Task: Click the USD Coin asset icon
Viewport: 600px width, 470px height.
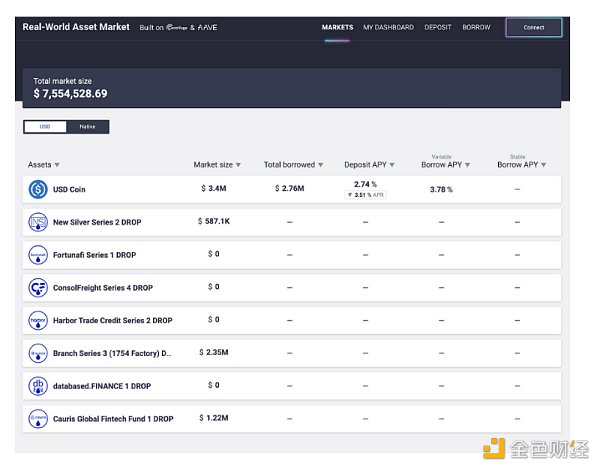Action: coord(38,189)
